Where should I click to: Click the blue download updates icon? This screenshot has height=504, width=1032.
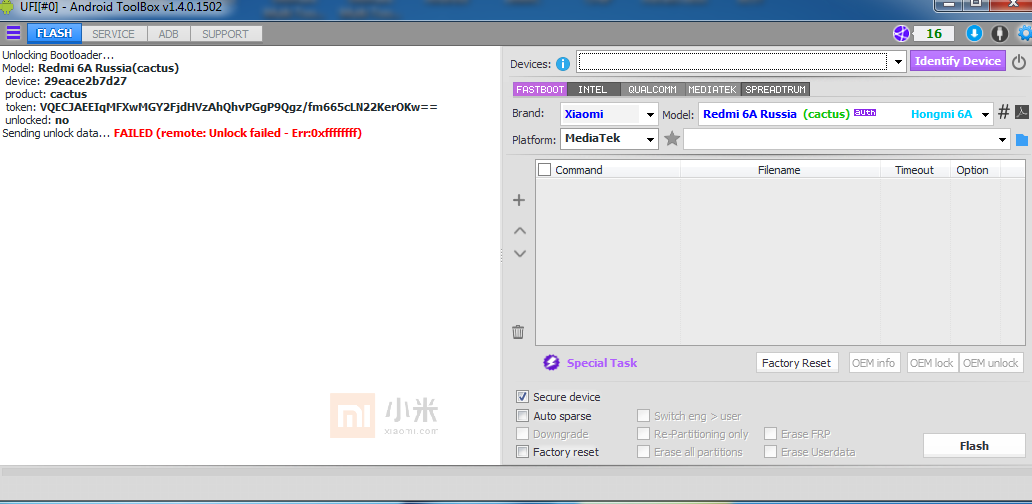coord(974,34)
